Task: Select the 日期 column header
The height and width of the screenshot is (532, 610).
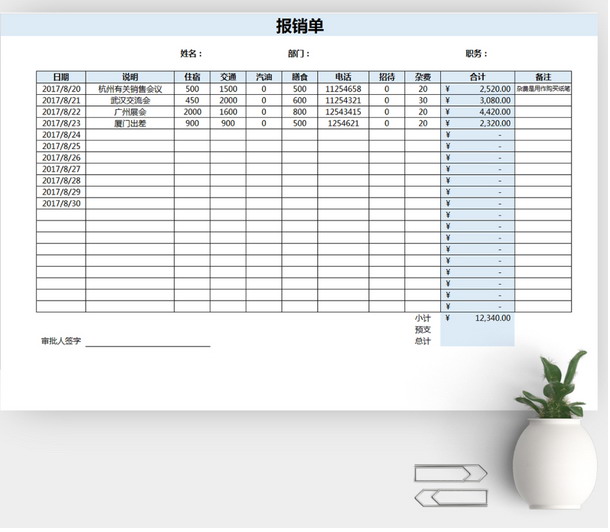Action: click(x=61, y=77)
